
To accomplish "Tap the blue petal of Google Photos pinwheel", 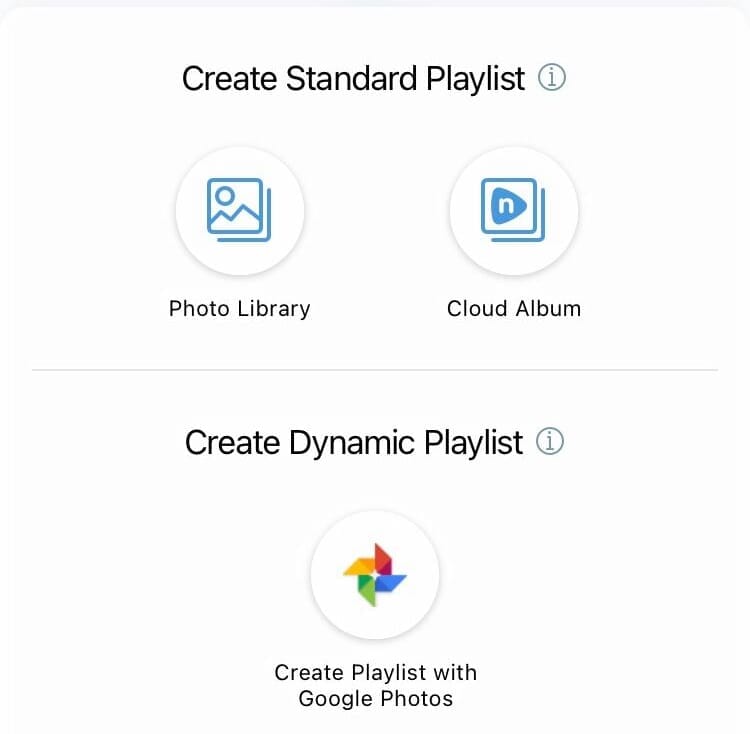I will click(x=390, y=582).
